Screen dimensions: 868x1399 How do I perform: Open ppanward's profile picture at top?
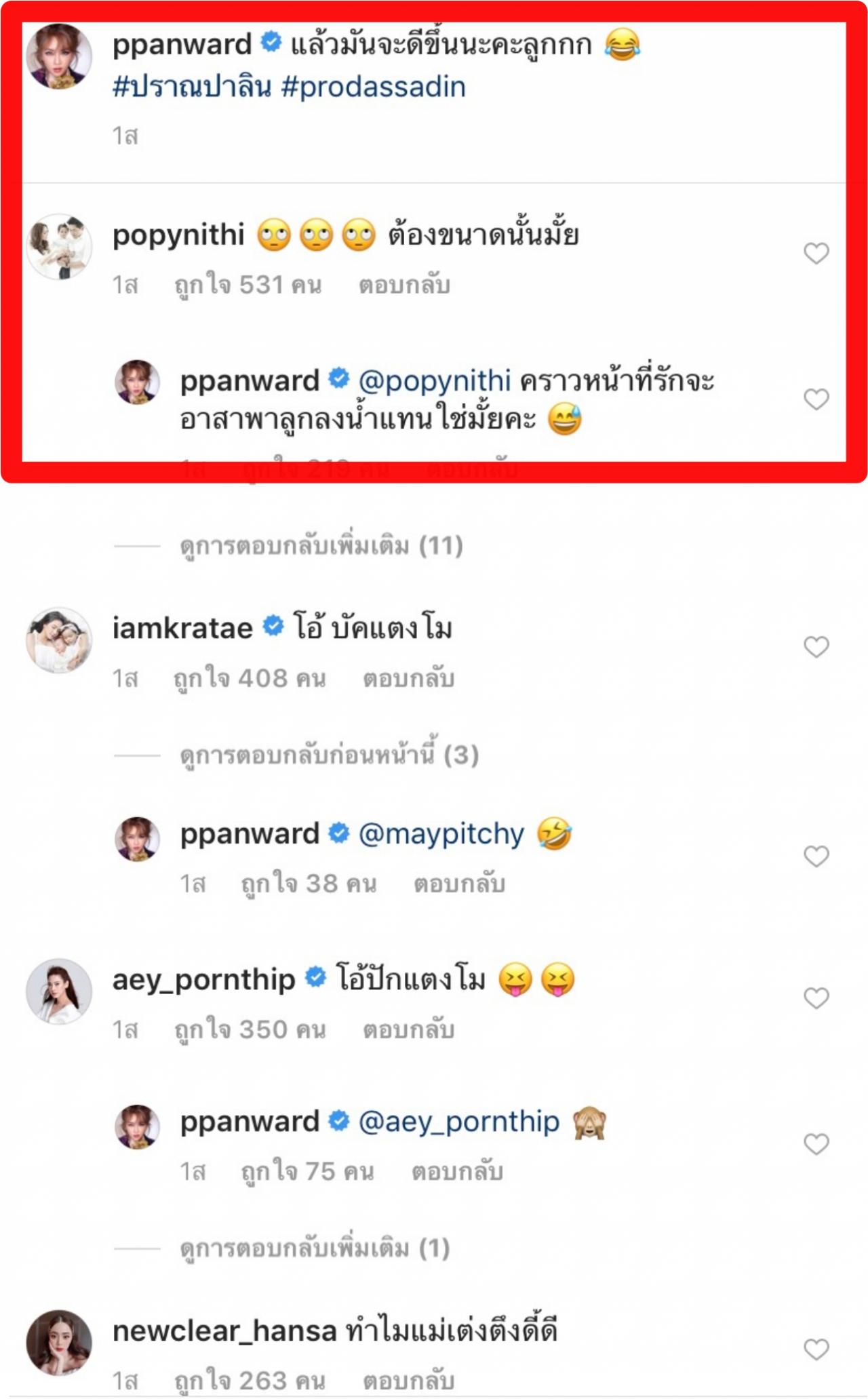[59, 57]
